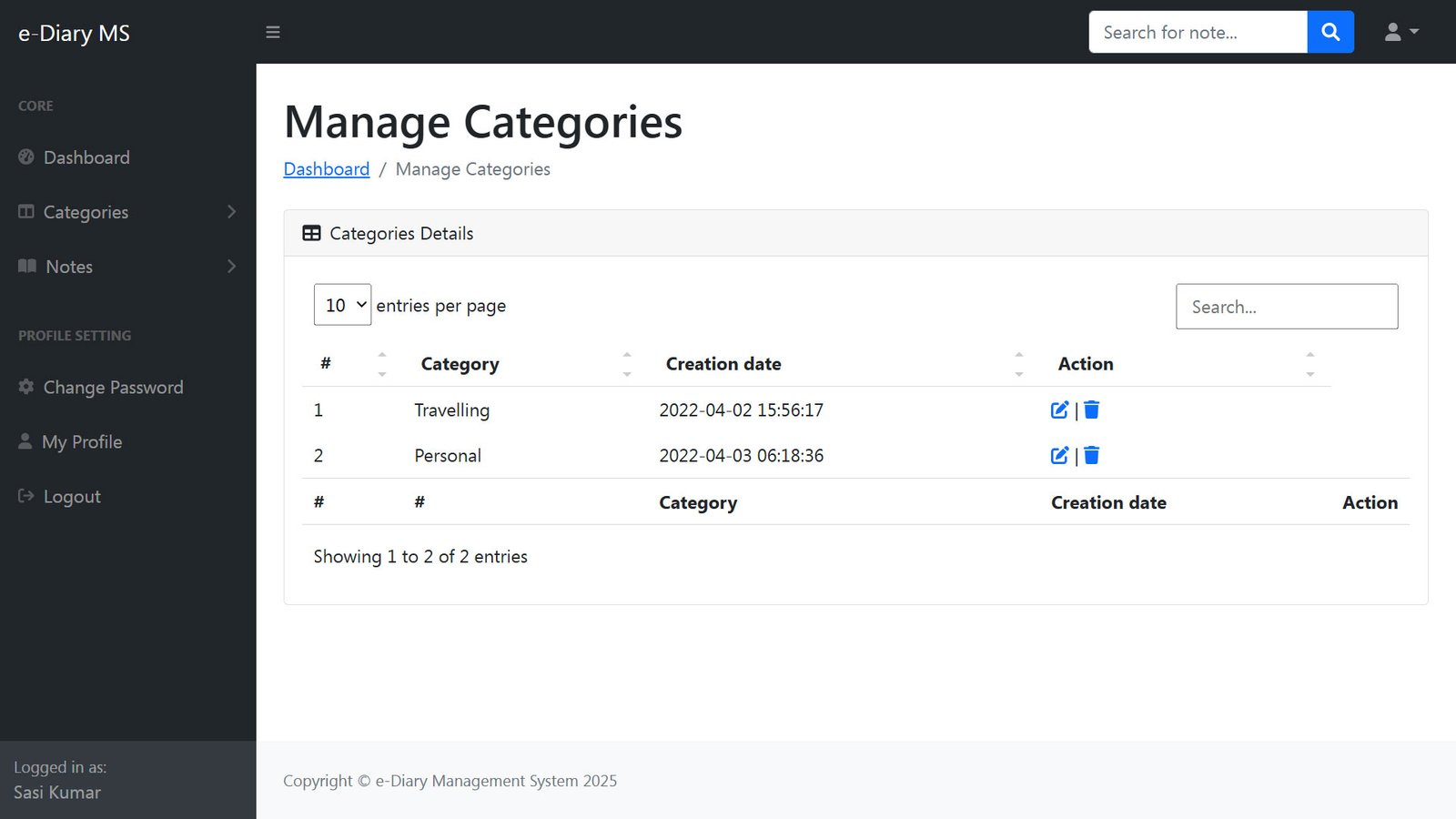Click the Travelling category cell

451,410
